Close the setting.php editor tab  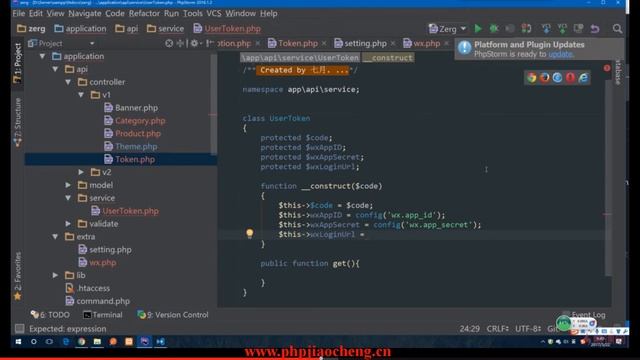click(393, 43)
